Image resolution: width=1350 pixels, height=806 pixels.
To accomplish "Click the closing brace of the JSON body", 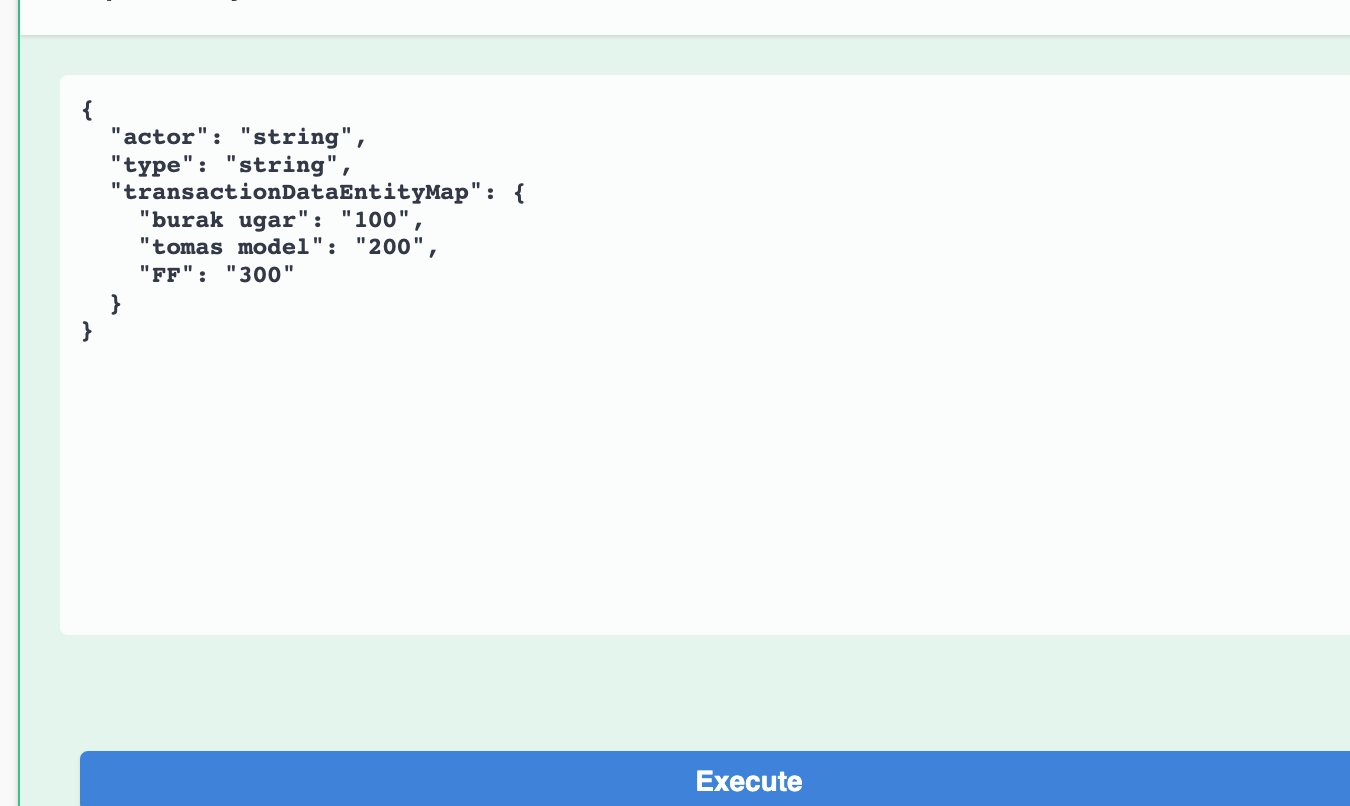I will pyautogui.click(x=86, y=330).
